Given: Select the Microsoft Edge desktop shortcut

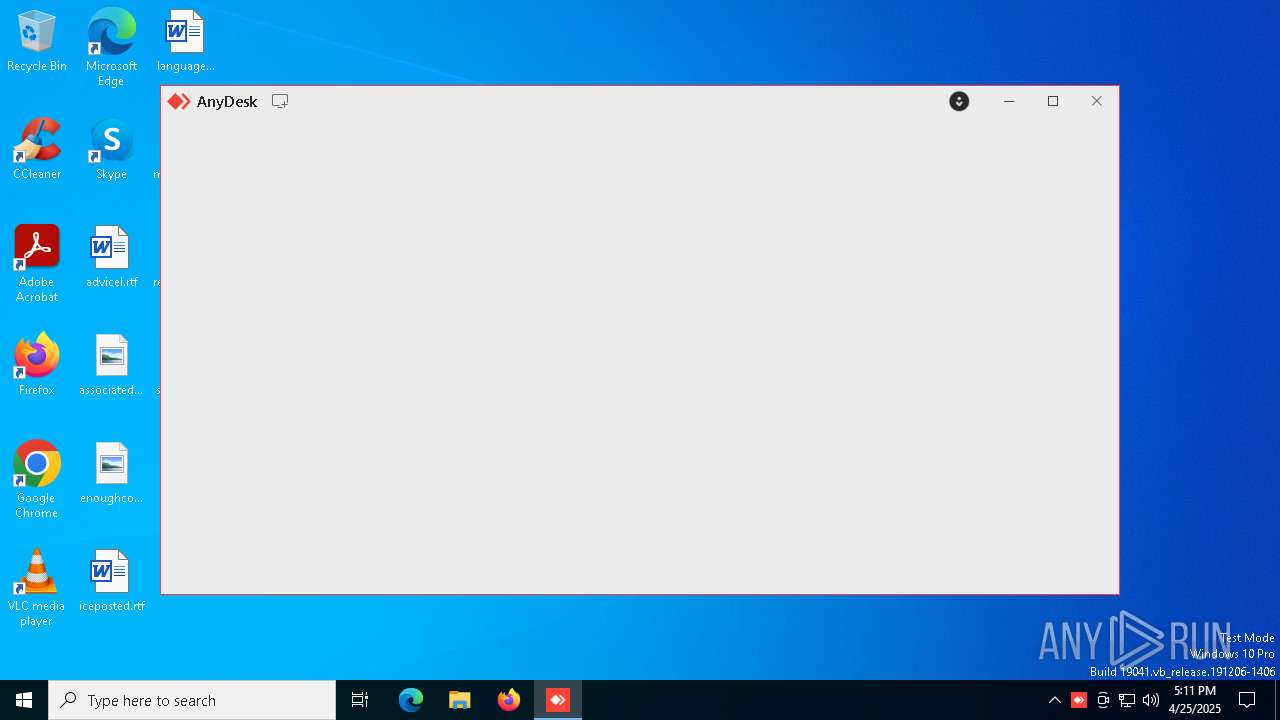Looking at the screenshot, I should click(x=111, y=47).
